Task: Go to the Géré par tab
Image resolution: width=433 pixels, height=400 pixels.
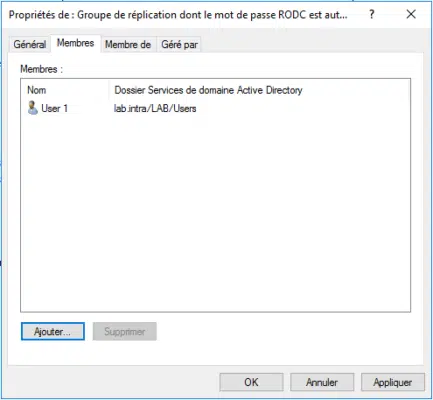Action: [x=179, y=44]
